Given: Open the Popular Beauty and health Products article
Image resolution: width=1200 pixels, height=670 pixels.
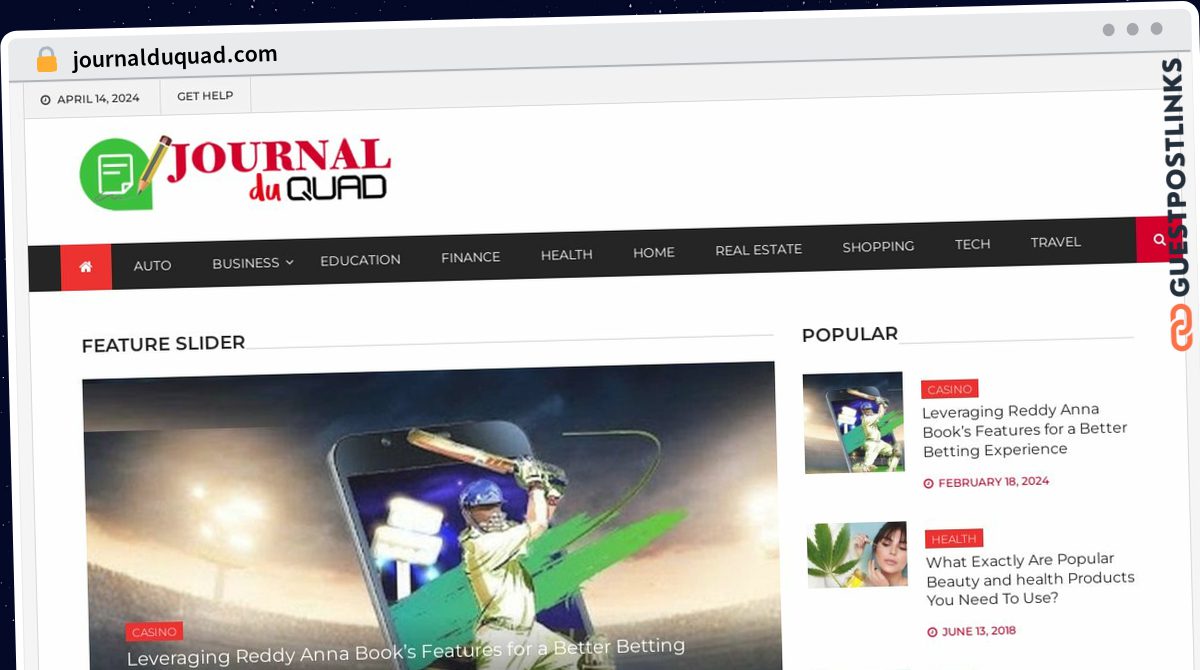Looking at the screenshot, I should tap(1030, 579).
